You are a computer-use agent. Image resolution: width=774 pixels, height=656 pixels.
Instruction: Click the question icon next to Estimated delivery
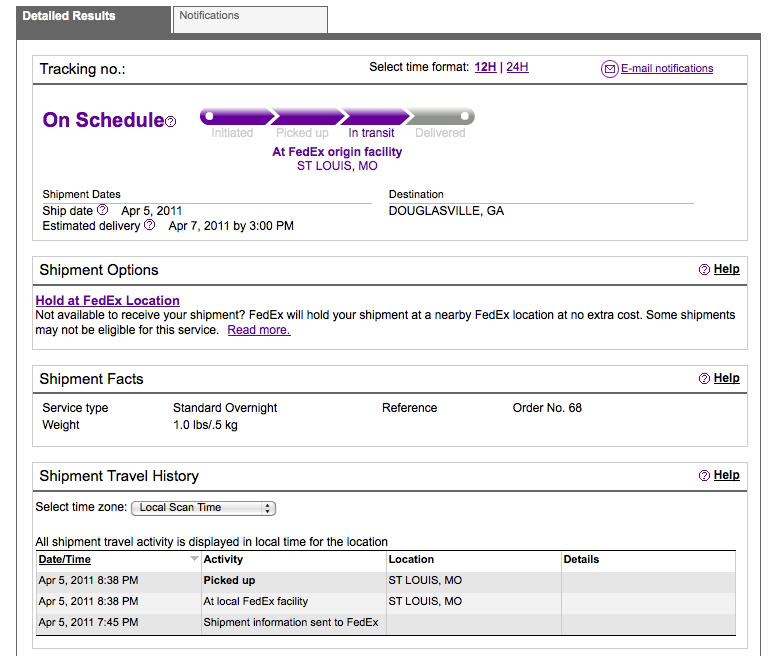coord(150,226)
